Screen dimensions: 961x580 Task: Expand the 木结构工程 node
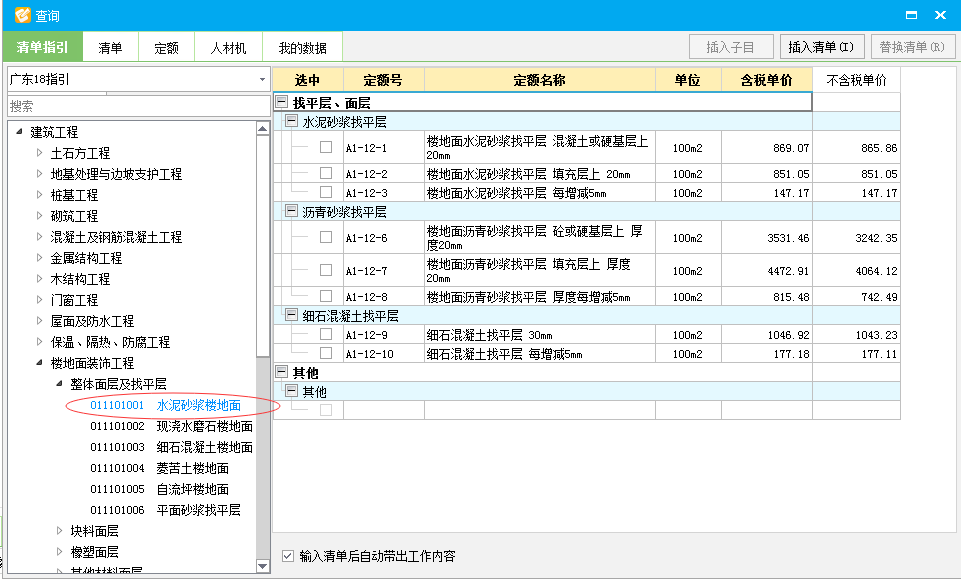(x=39, y=278)
